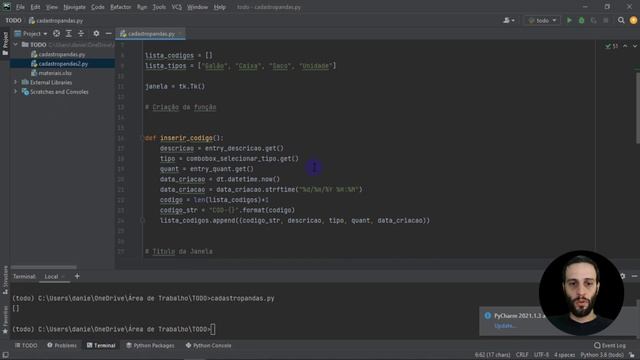Expand the External Libraries node
This screenshot has height=360, width=640.
click(16, 82)
